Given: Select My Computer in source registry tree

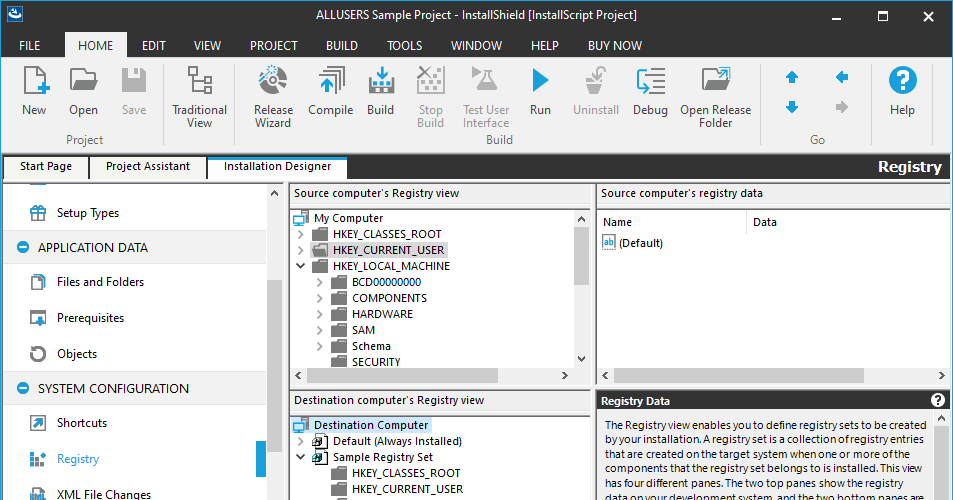Looking at the screenshot, I should click(348, 218).
